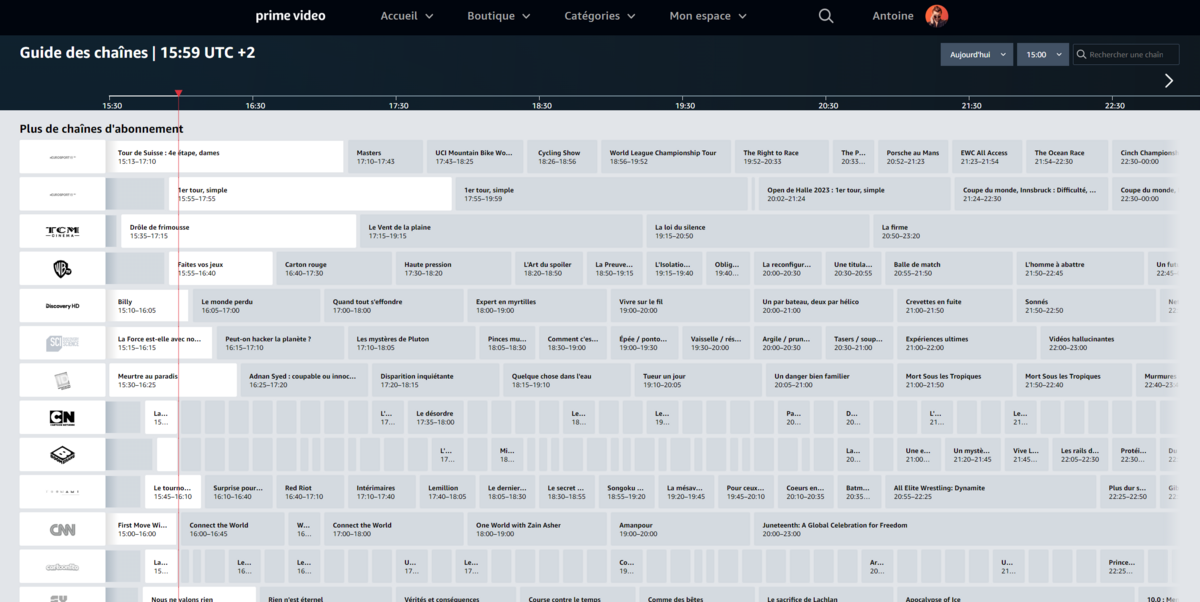Click the 16:30 mark on the timeline
This screenshot has height=602, width=1200.
[256, 105]
